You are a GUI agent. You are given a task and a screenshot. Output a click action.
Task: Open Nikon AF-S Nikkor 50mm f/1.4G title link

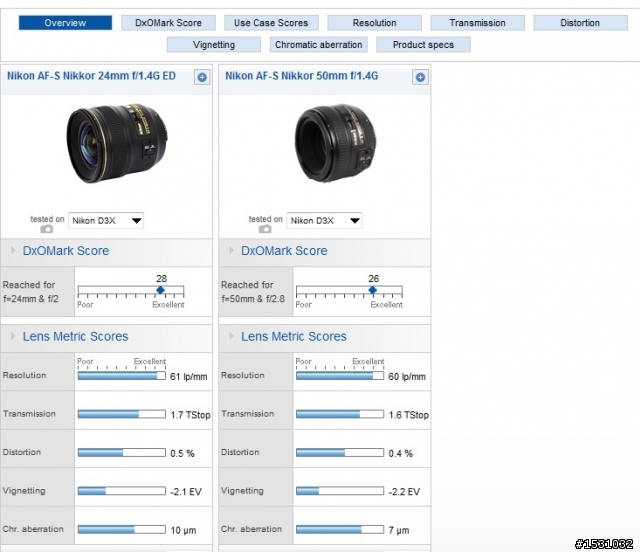pyautogui.click(x=302, y=76)
